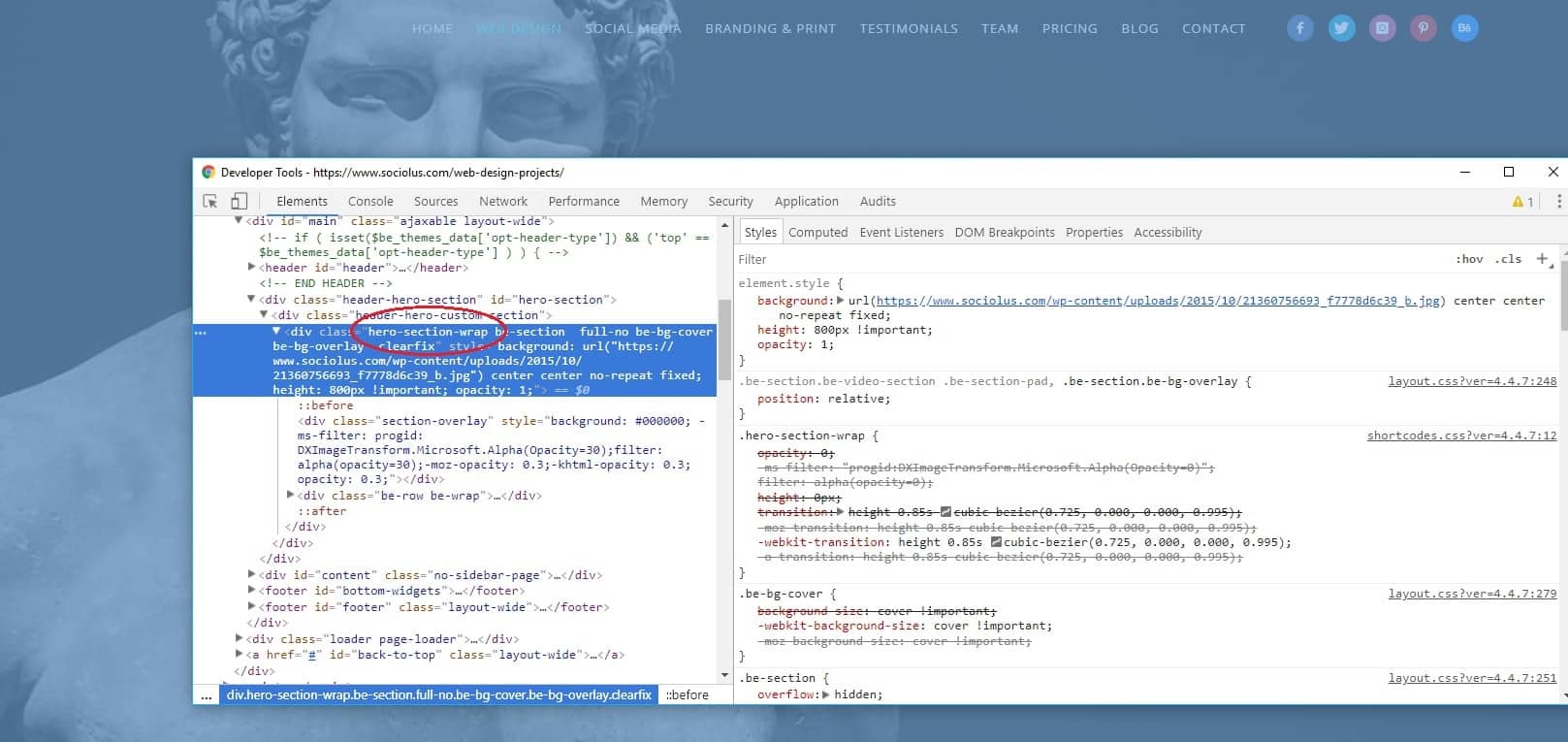Open DevTools three-dot customize menu
The height and width of the screenshot is (742, 1568).
[x=1558, y=201]
